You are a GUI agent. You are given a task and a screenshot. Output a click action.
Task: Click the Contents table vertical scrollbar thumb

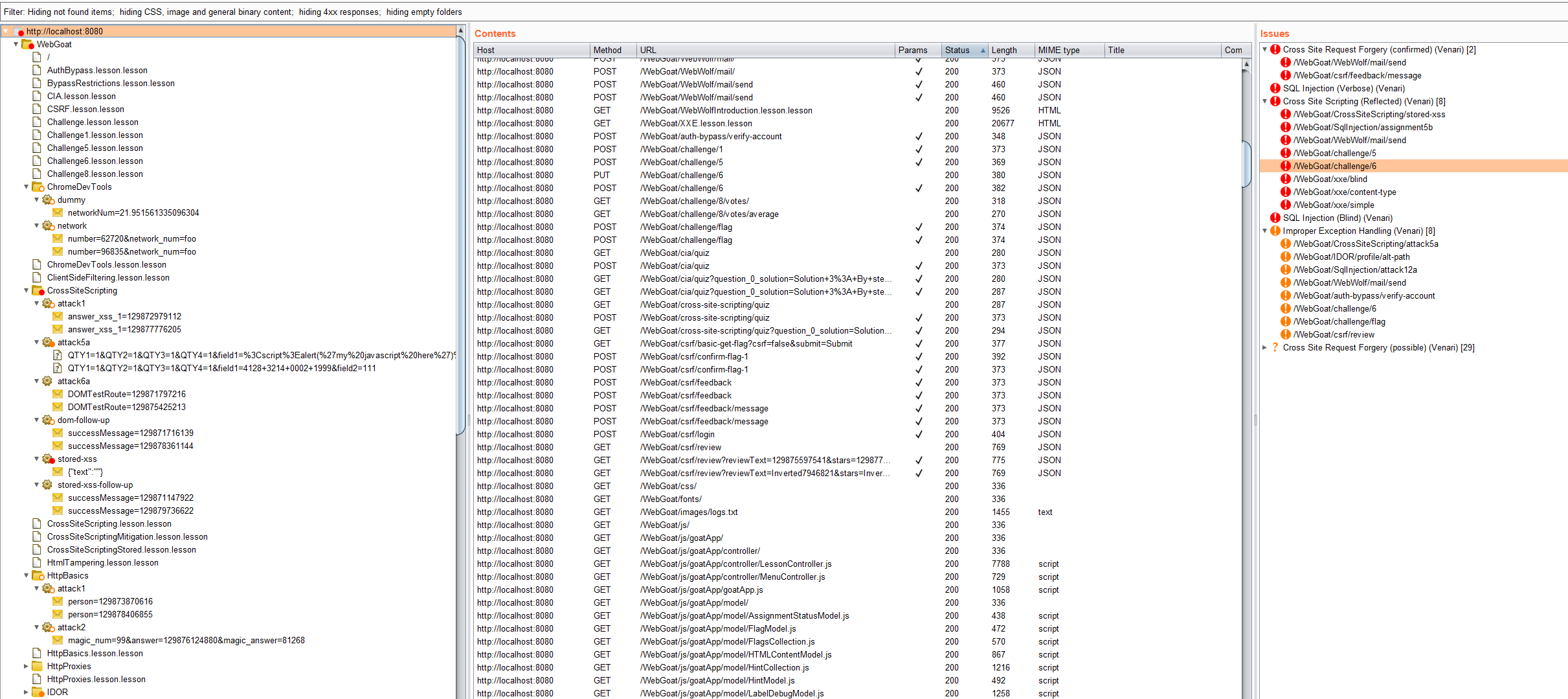coord(1246,164)
